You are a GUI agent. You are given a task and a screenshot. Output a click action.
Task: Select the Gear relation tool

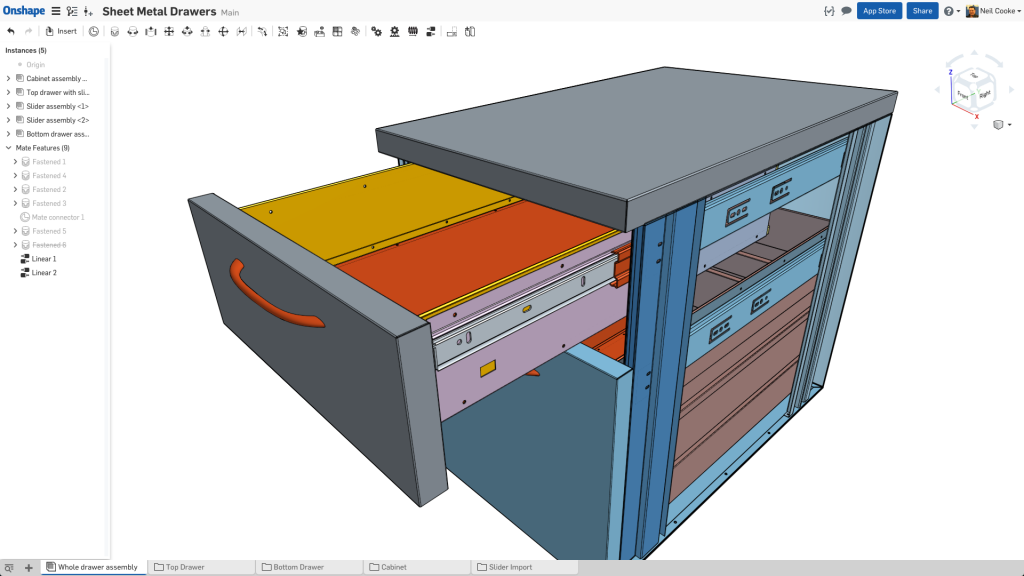pyautogui.click(x=377, y=31)
